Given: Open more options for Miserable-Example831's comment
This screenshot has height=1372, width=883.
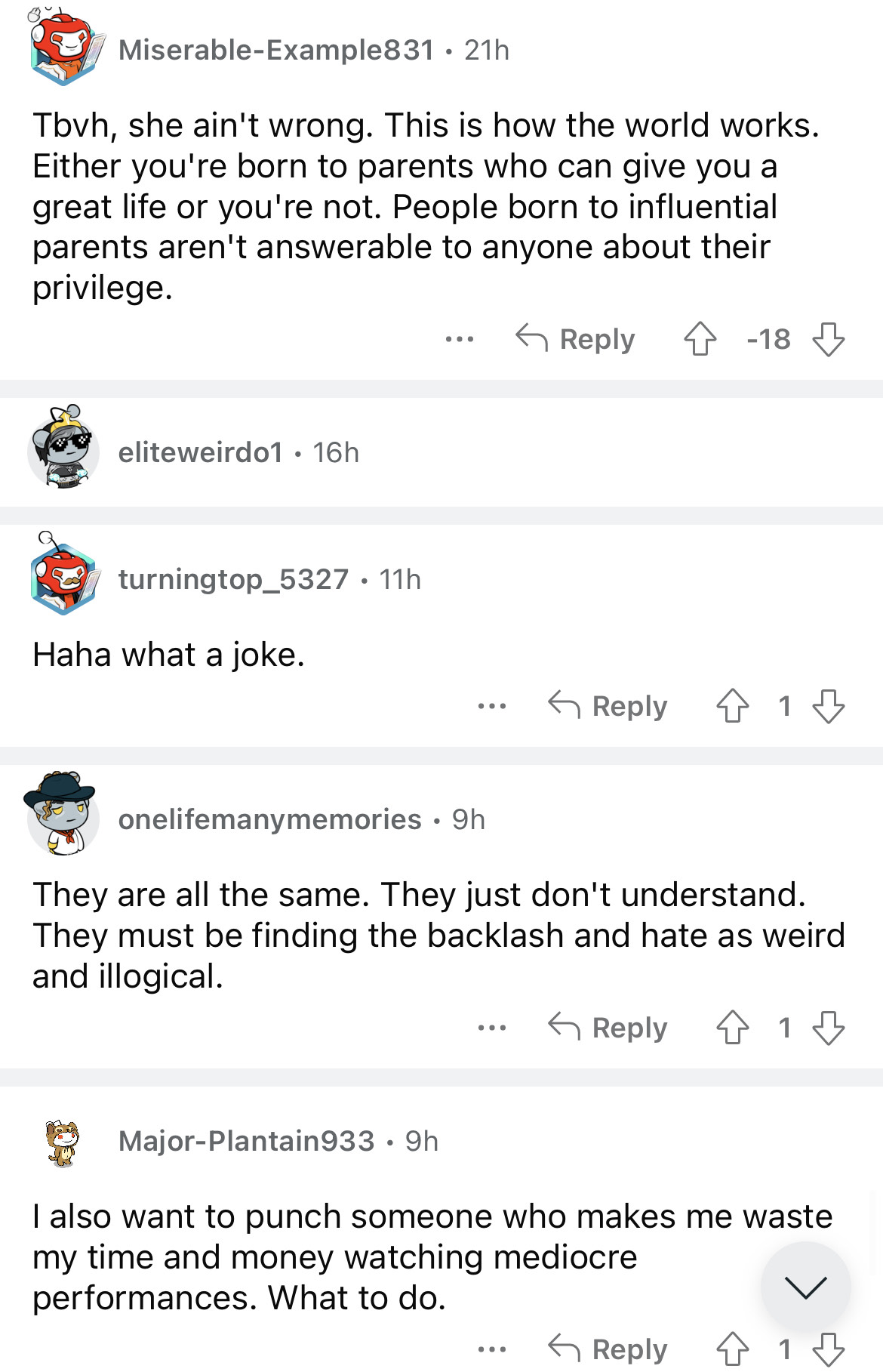Looking at the screenshot, I should [459, 339].
